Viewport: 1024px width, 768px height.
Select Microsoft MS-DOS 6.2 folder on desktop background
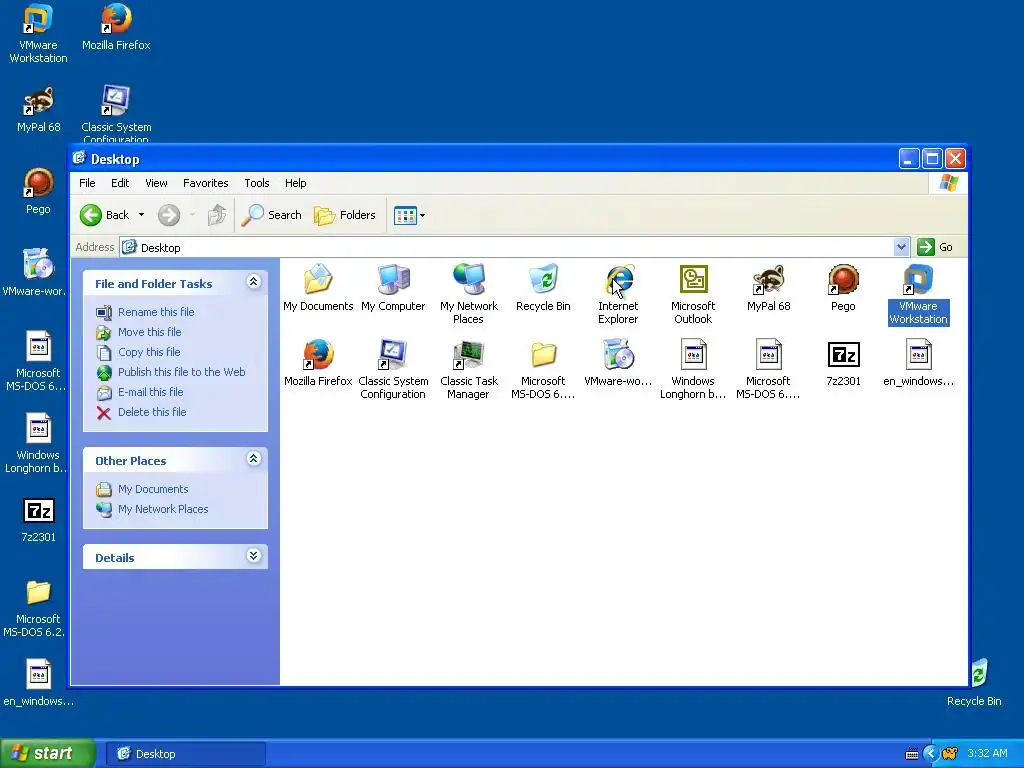36,608
